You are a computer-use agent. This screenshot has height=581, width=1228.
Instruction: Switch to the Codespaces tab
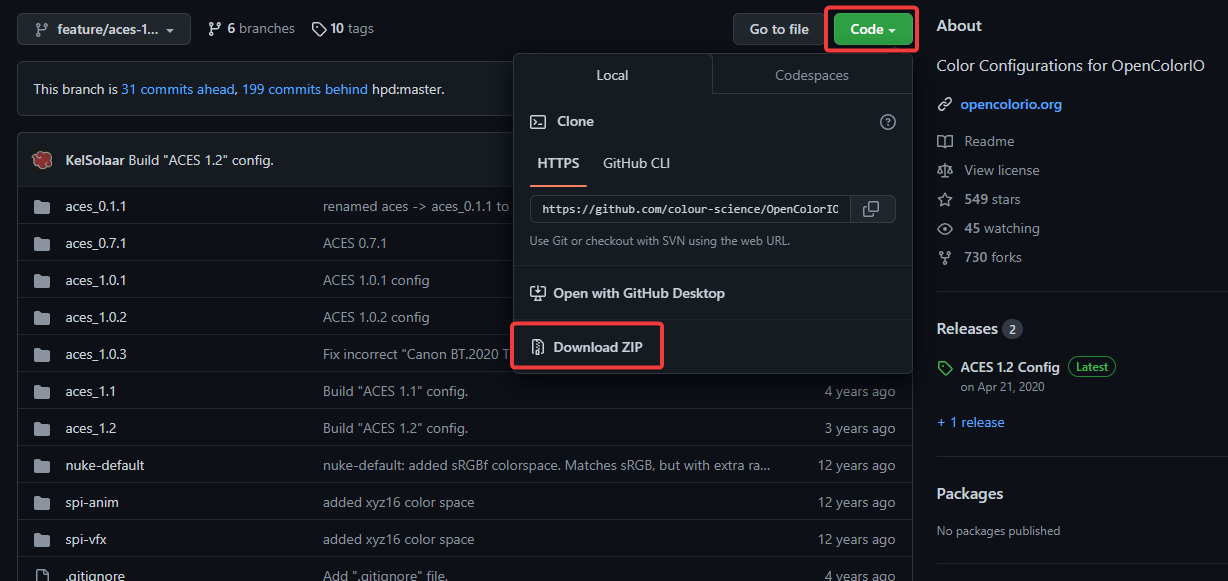click(x=811, y=75)
